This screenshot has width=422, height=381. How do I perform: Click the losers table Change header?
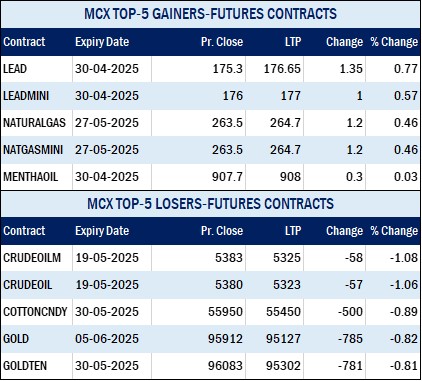click(344, 231)
